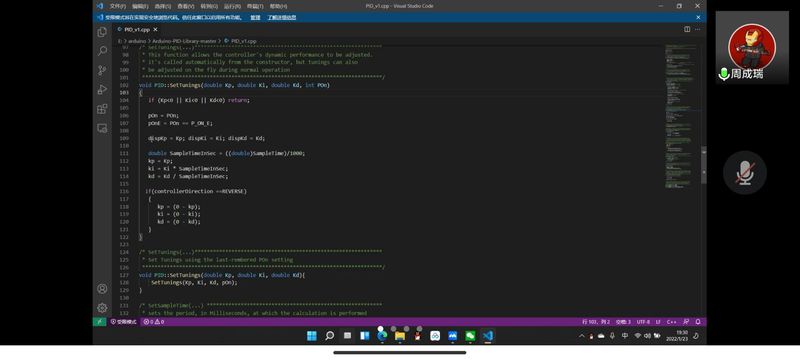
Task: Click the moon focus icon in the tray
Action: point(696,336)
